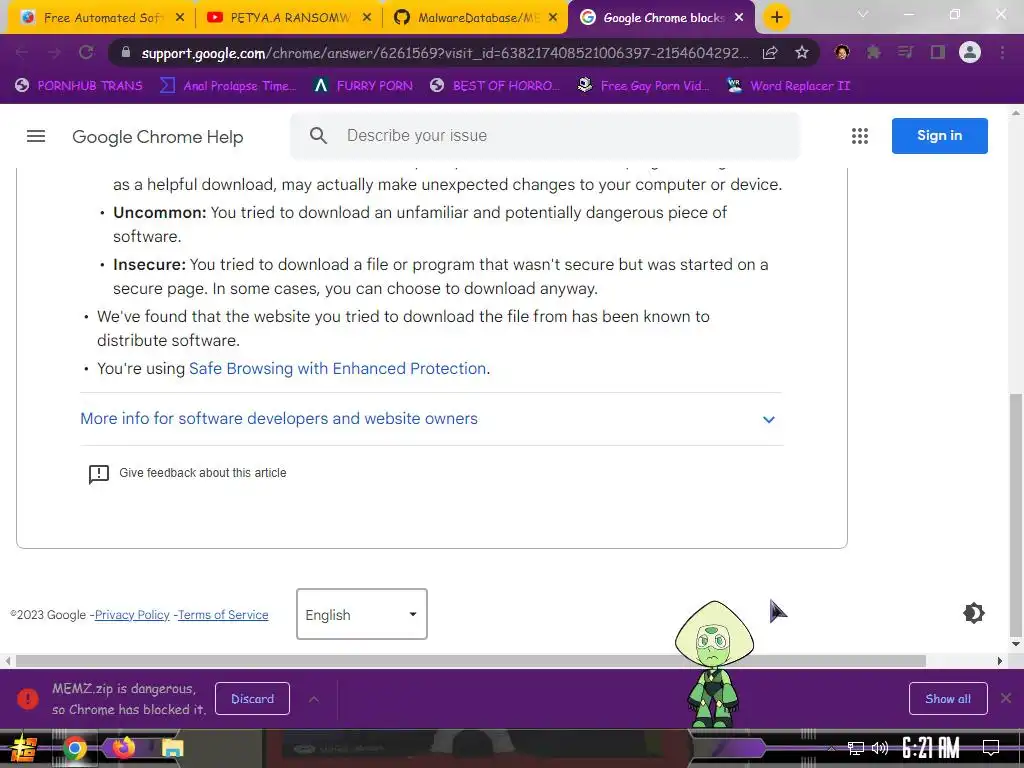Open the Chrome profile avatar

click(x=970, y=52)
